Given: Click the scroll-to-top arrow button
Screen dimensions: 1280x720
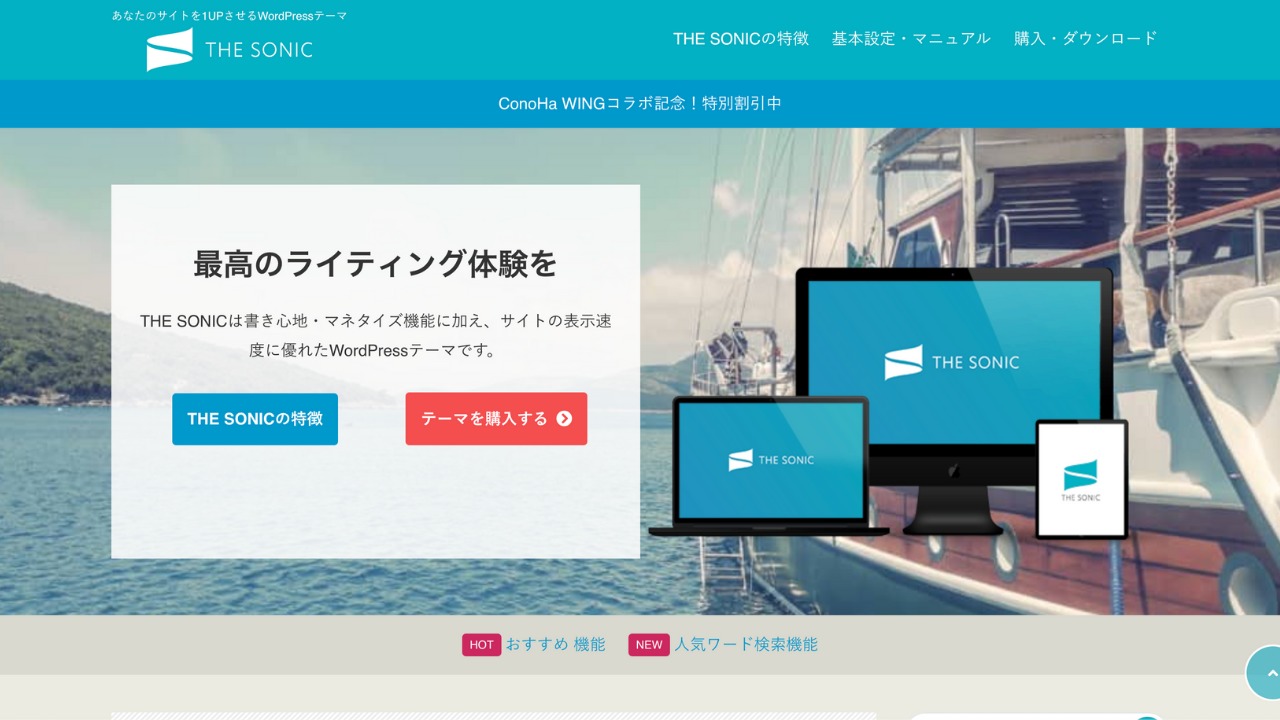Looking at the screenshot, I should (x=1265, y=672).
